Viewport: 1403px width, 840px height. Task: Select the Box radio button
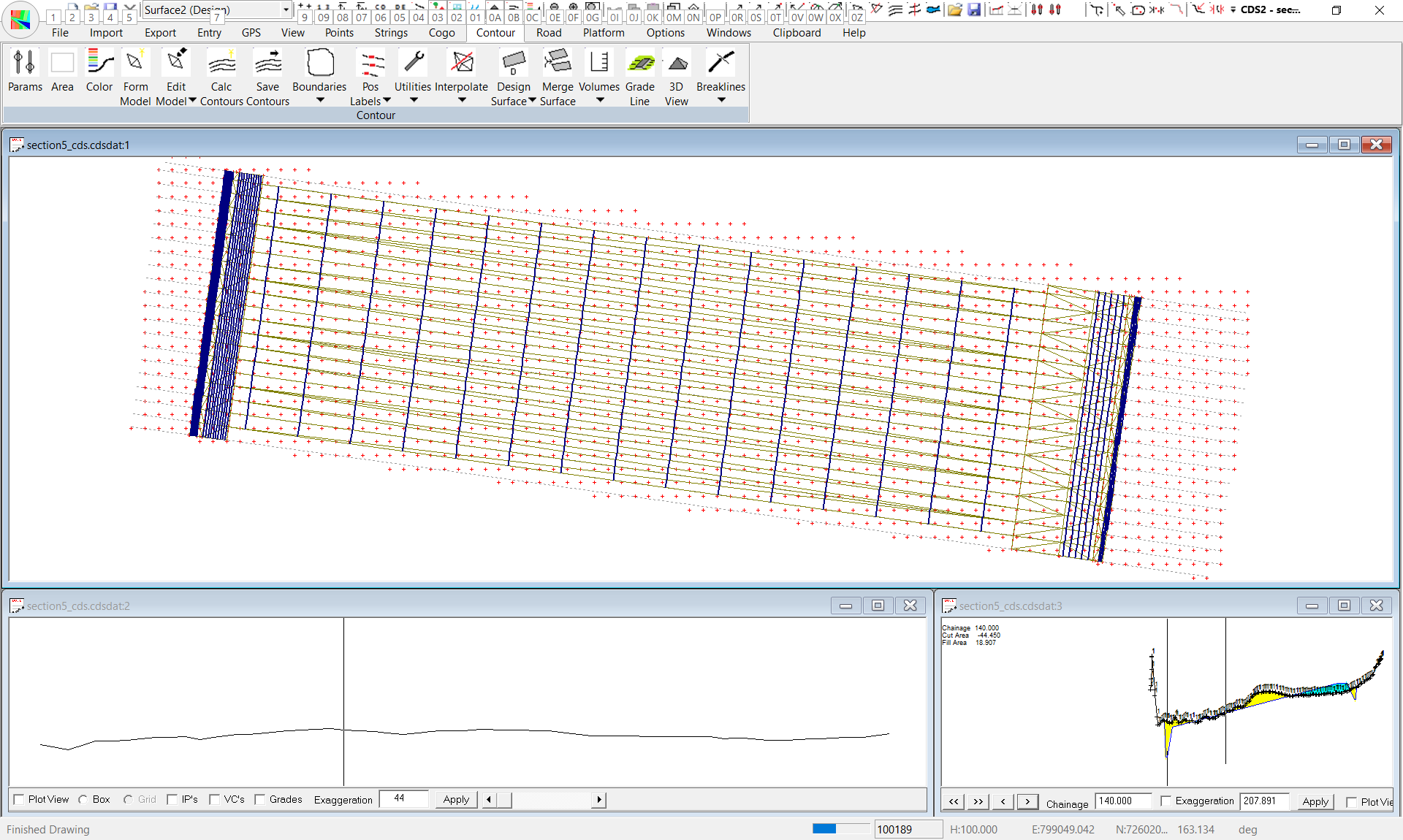coord(83,799)
